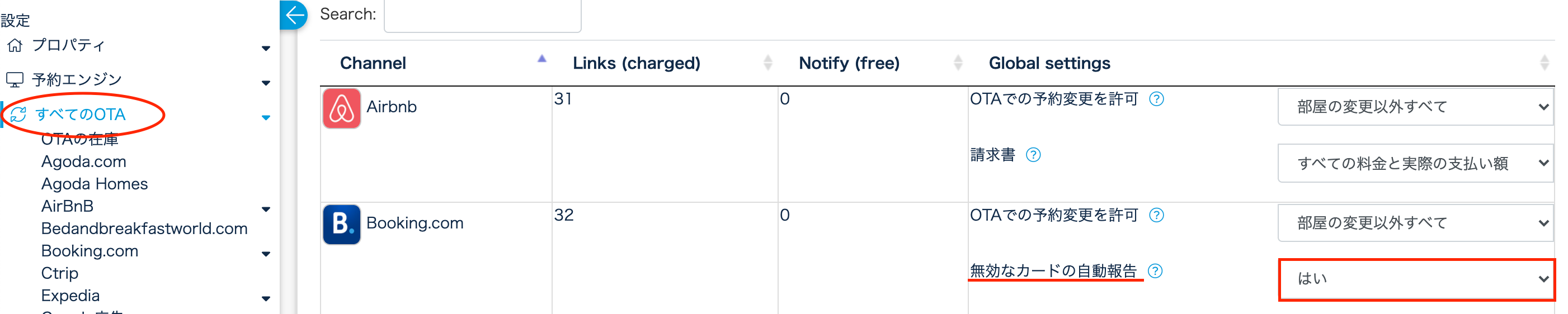Select Agoda.com in the sidebar

[x=84, y=162]
